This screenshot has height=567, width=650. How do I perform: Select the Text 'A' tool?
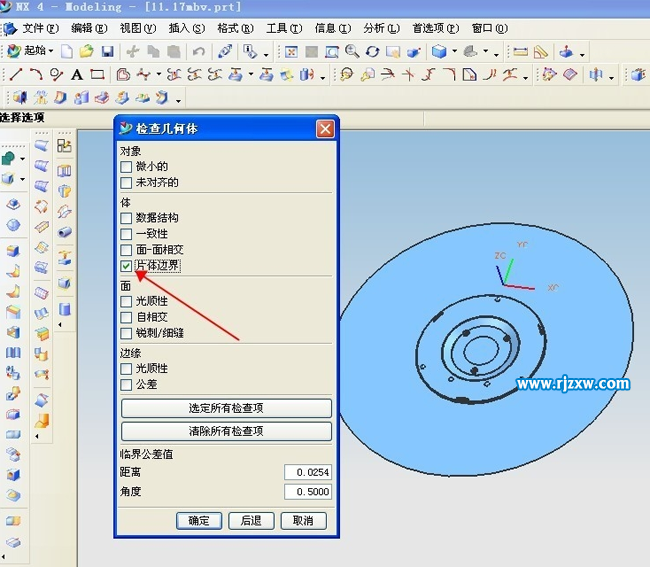[x=77, y=75]
